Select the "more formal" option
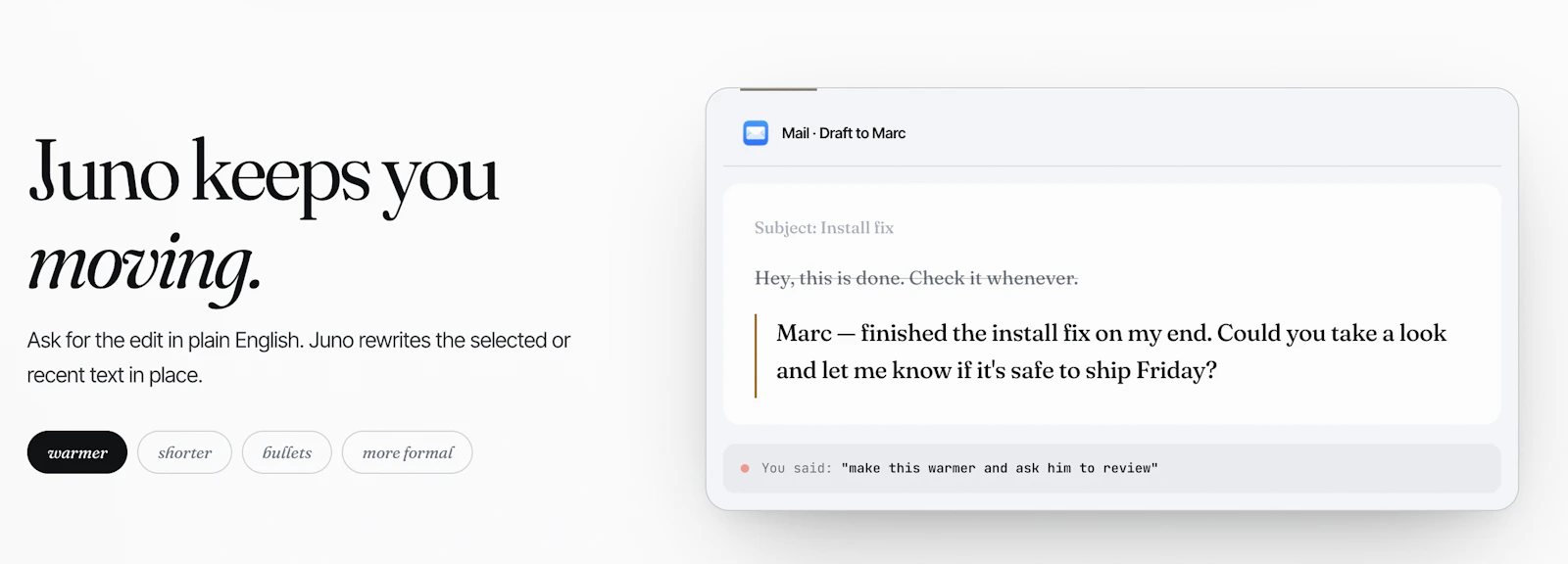The height and width of the screenshot is (564, 1568). pos(408,452)
